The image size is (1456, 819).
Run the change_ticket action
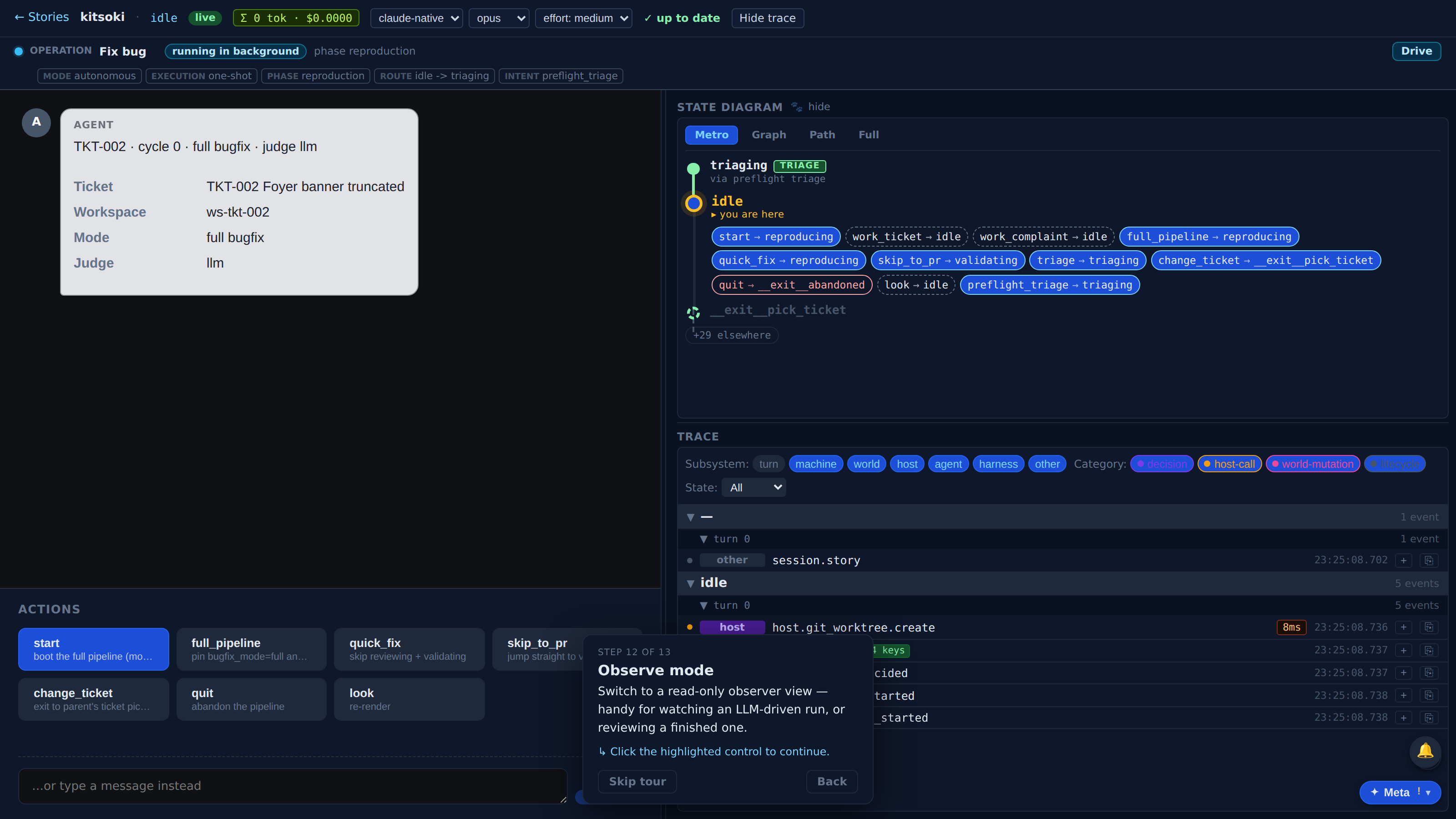tap(93, 699)
